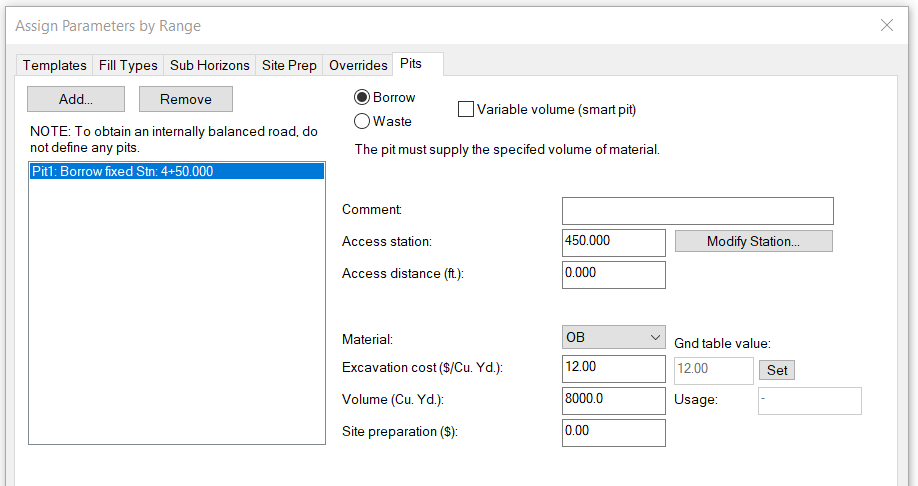Click the Excavation cost field
This screenshot has width=918, height=486.
point(614,368)
